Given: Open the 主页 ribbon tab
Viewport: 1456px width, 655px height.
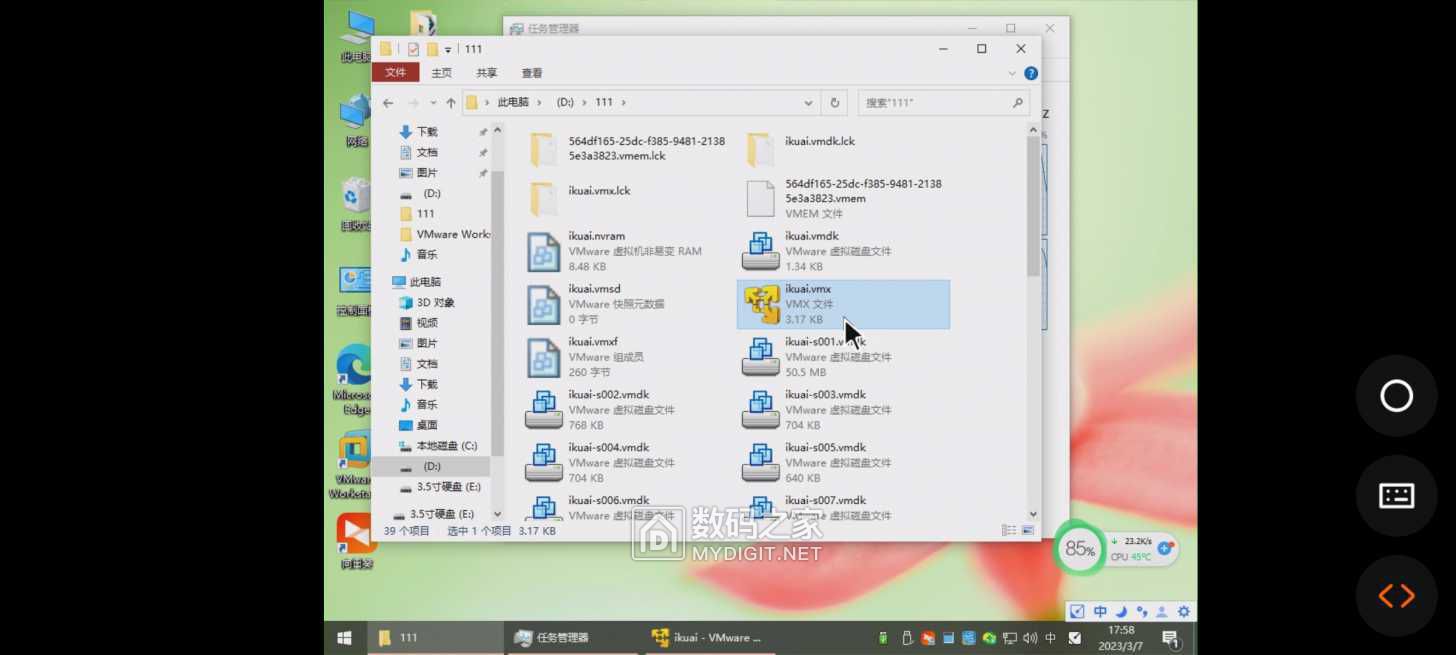Looking at the screenshot, I should [441, 73].
